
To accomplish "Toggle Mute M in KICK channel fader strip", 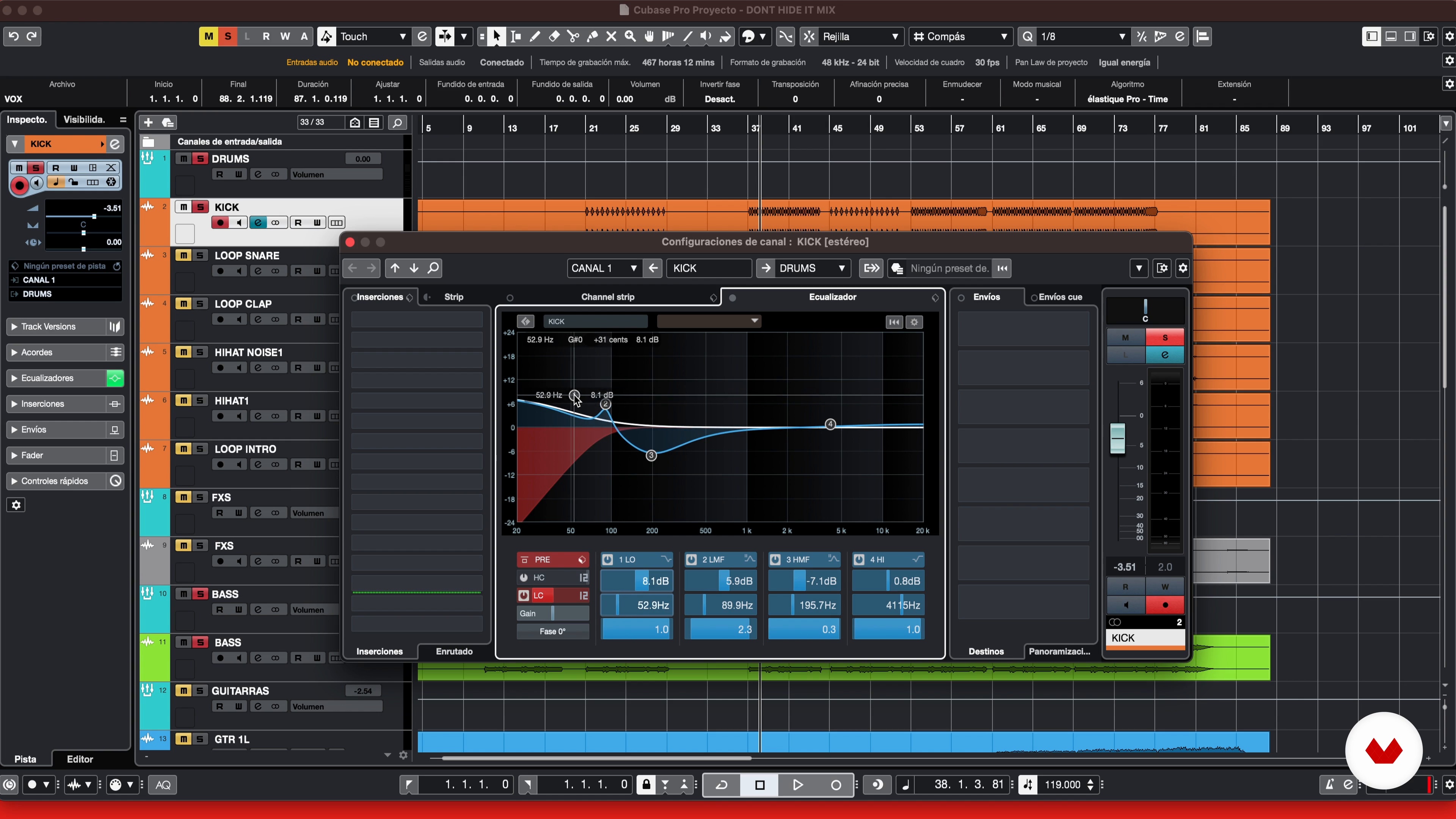I will pyautogui.click(x=1125, y=337).
